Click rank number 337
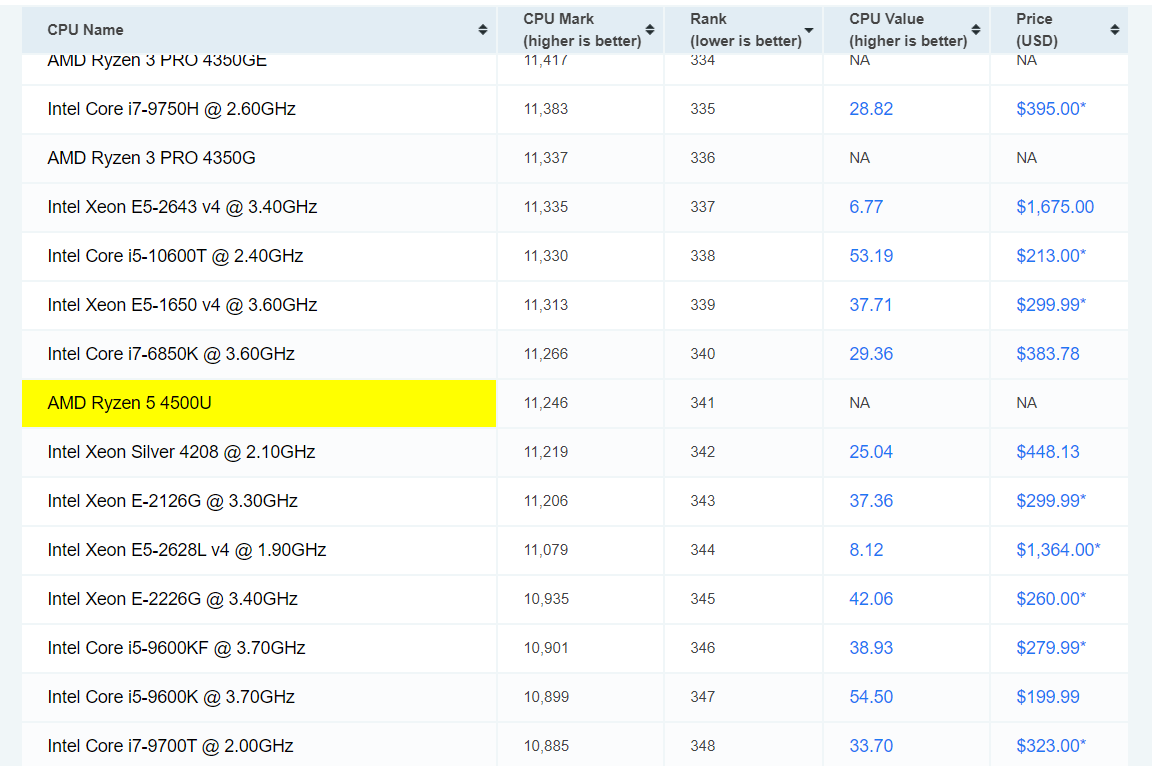Screen dimensions: 1152x766 point(702,207)
